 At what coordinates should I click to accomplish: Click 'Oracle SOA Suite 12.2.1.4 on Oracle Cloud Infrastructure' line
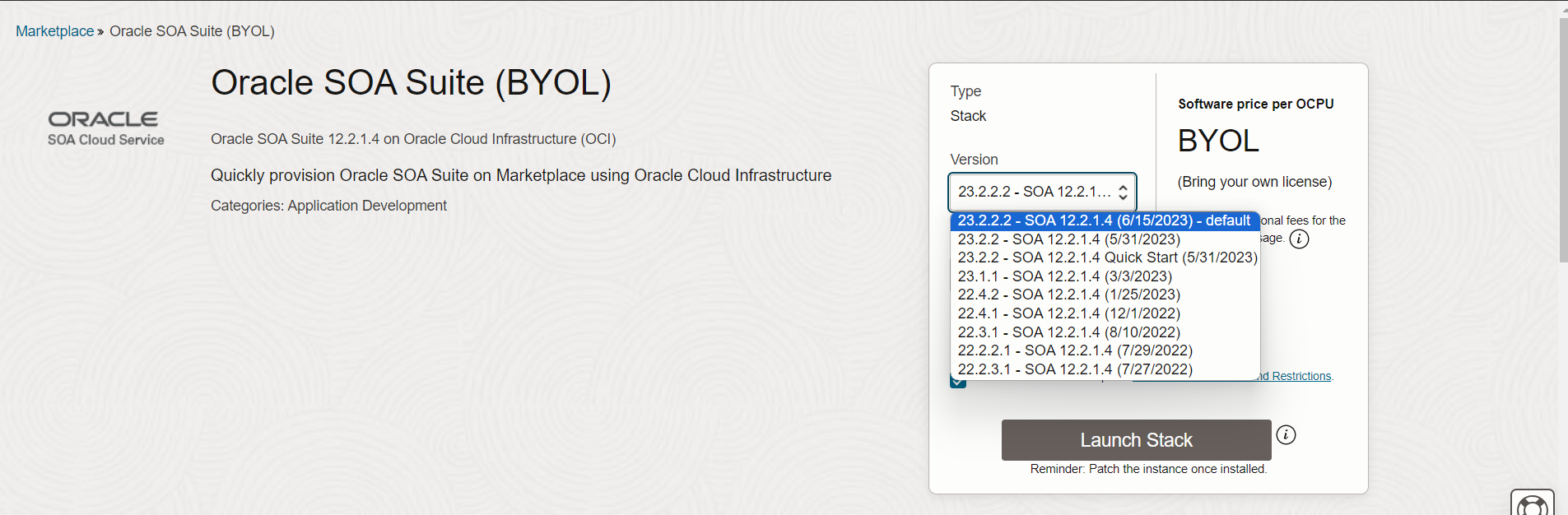pyautogui.click(x=413, y=139)
